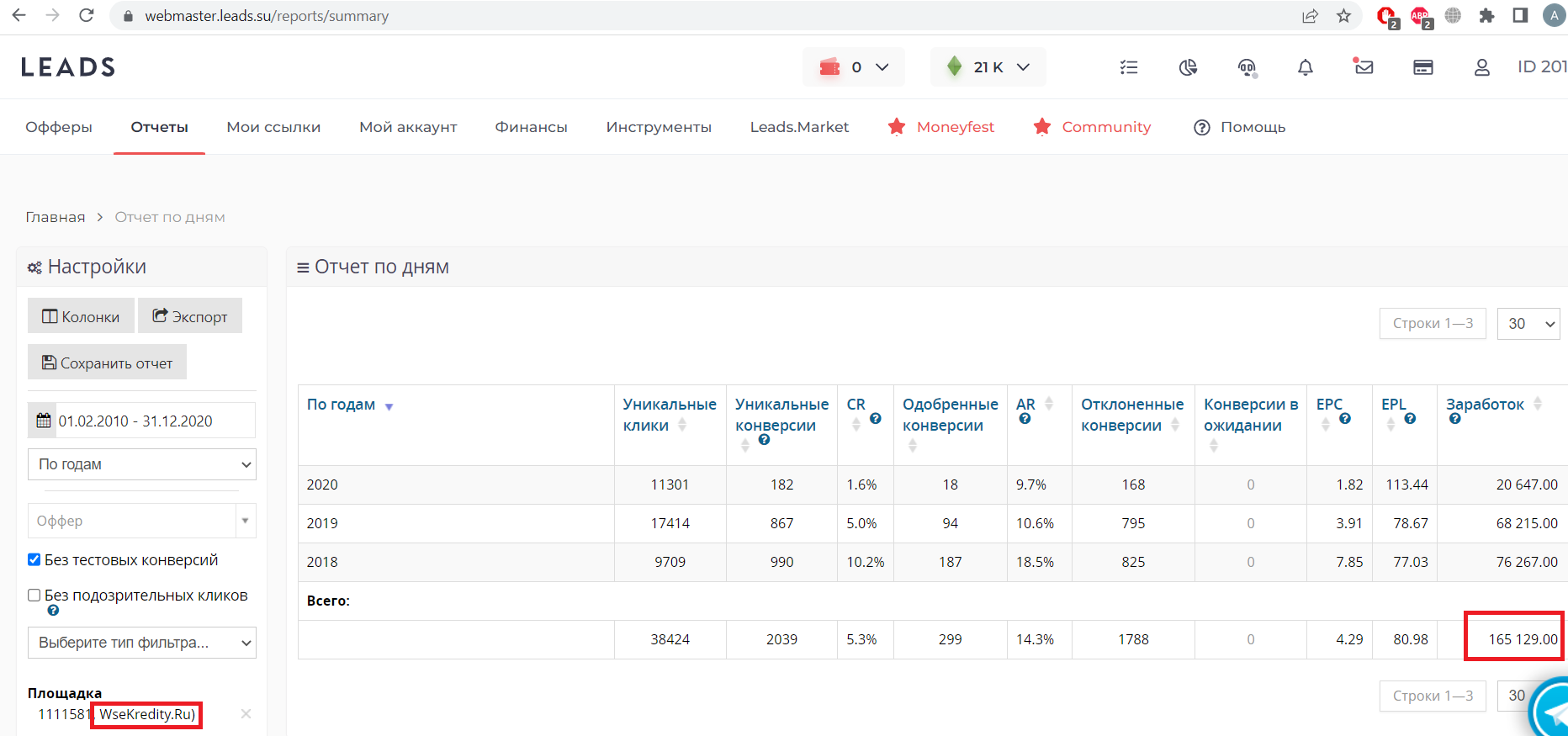
Task: Open the user profile icon
Action: [1481, 67]
